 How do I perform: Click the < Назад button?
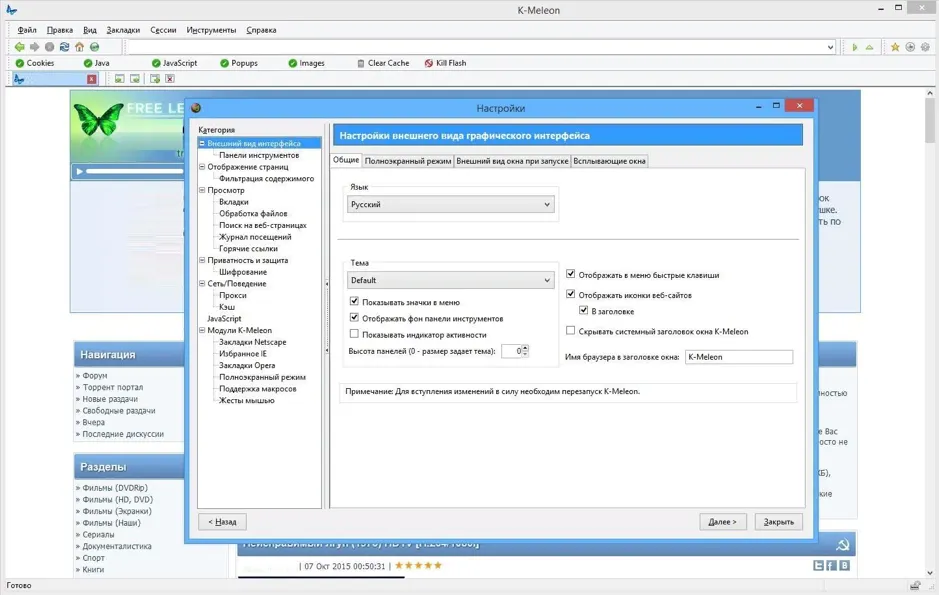click(222, 521)
